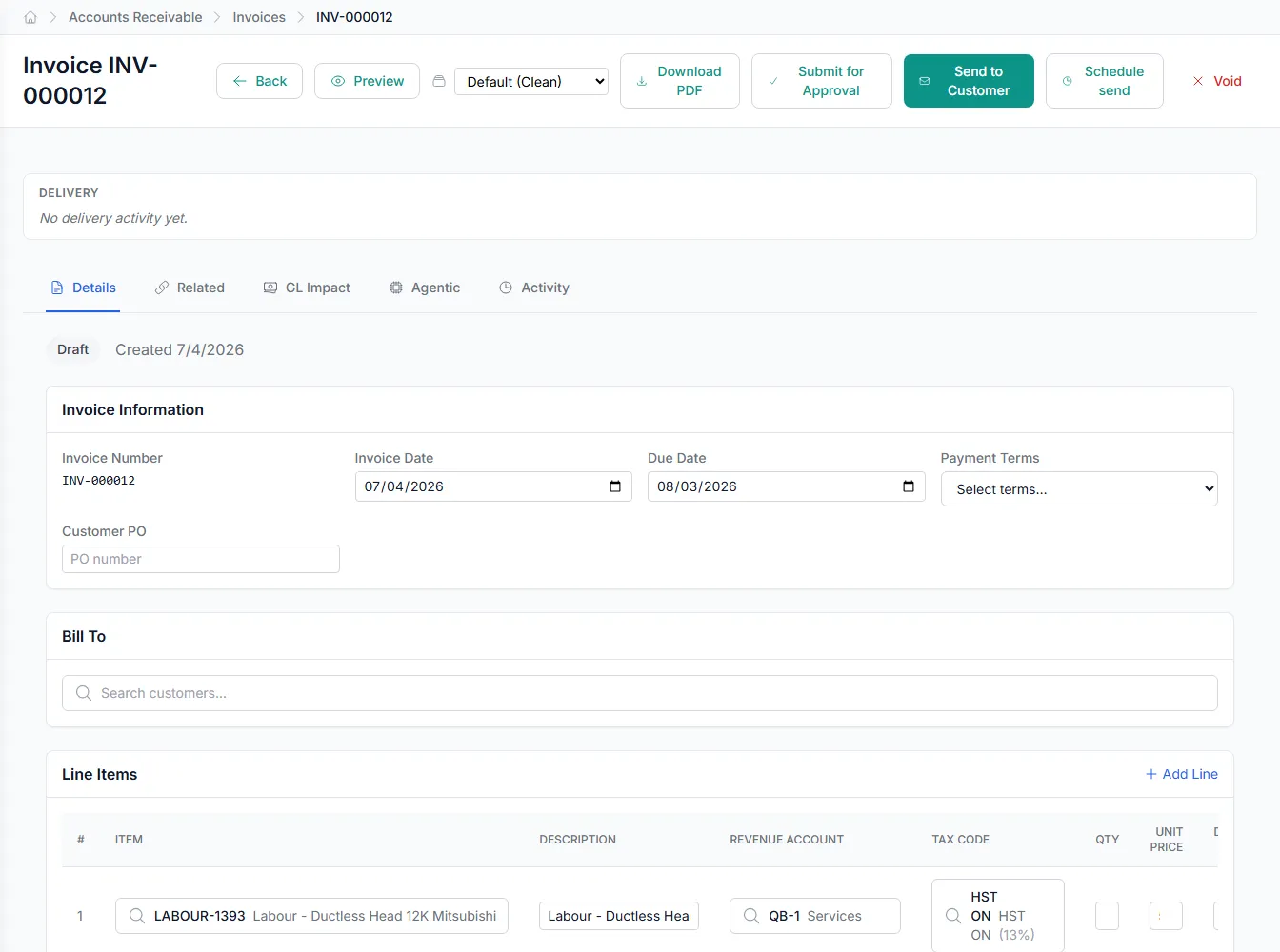
Task: Click the 'Created 7/4/2026' text
Action: pyautogui.click(x=180, y=349)
